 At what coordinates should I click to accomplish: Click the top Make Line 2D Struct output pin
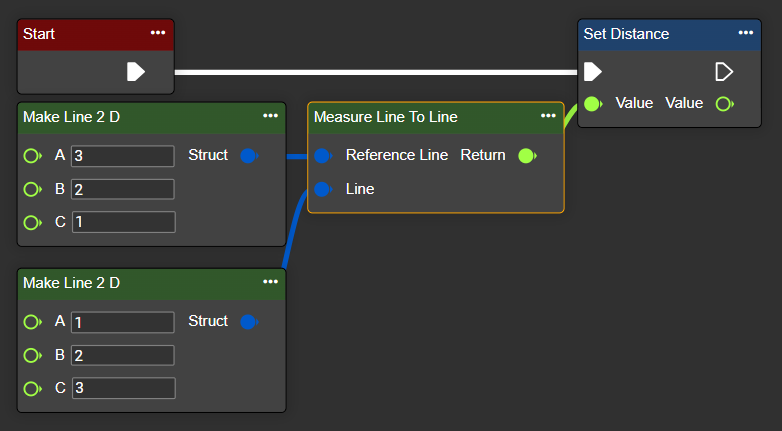pos(249,155)
